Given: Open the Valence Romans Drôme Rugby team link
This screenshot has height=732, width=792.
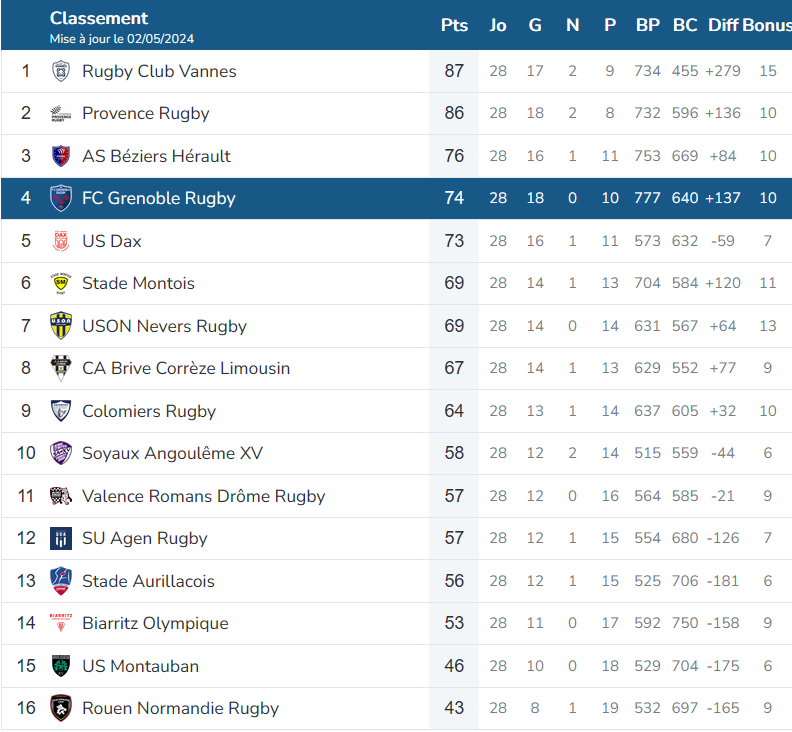Looking at the screenshot, I should [204, 496].
